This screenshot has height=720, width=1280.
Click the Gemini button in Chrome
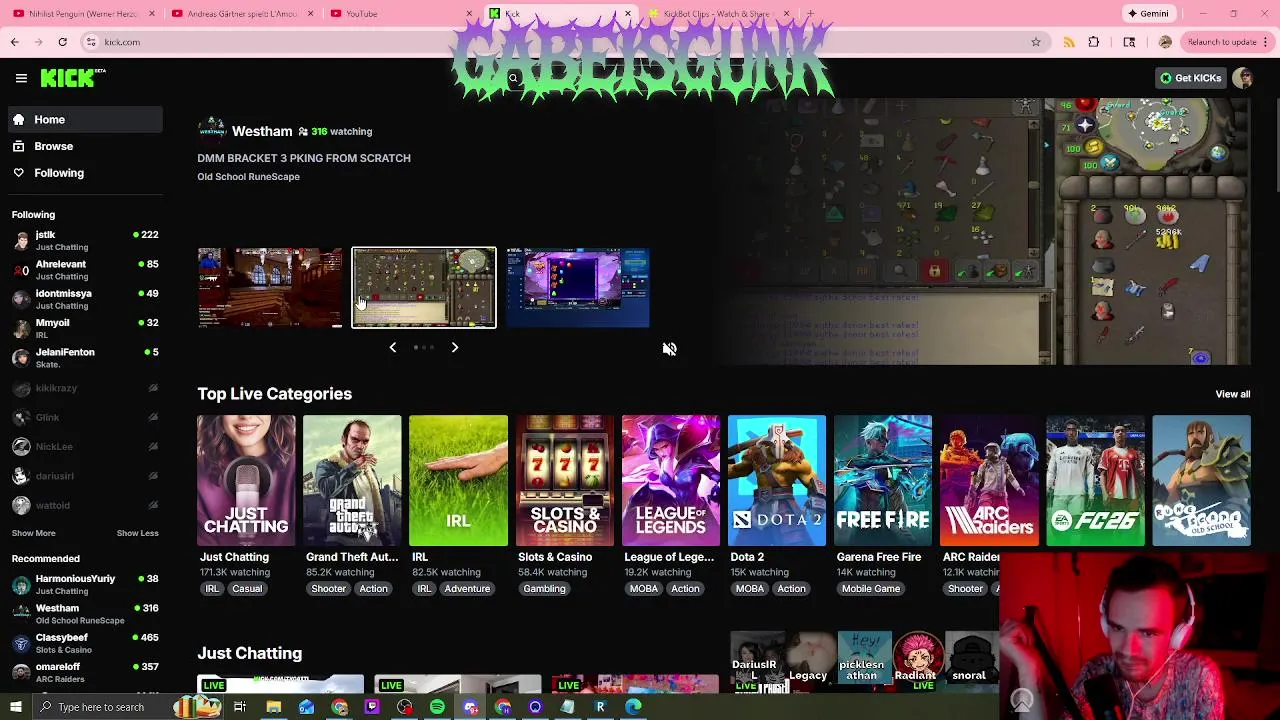point(1148,14)
